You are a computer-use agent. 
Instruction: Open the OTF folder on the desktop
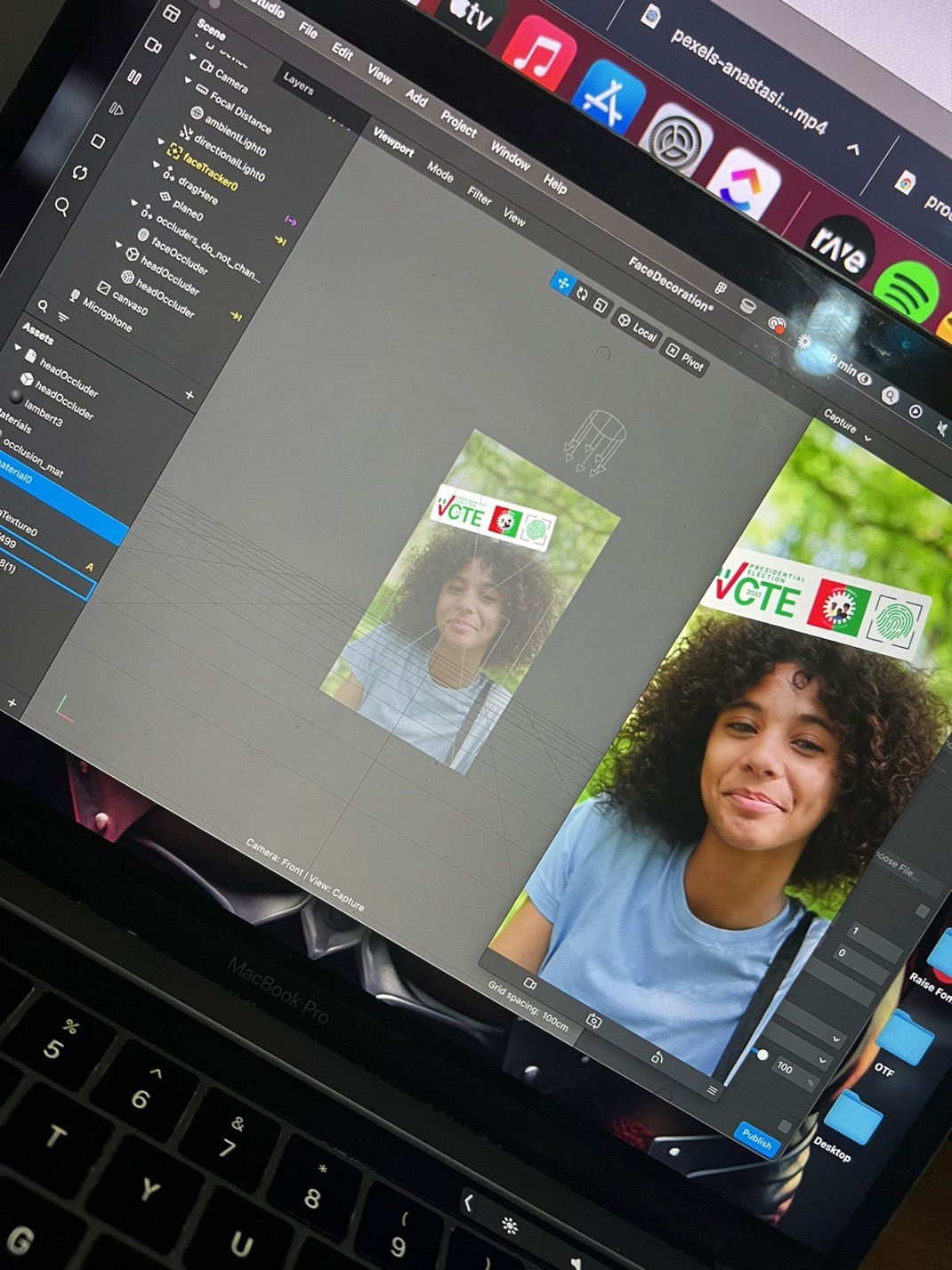click(903, 1038)
